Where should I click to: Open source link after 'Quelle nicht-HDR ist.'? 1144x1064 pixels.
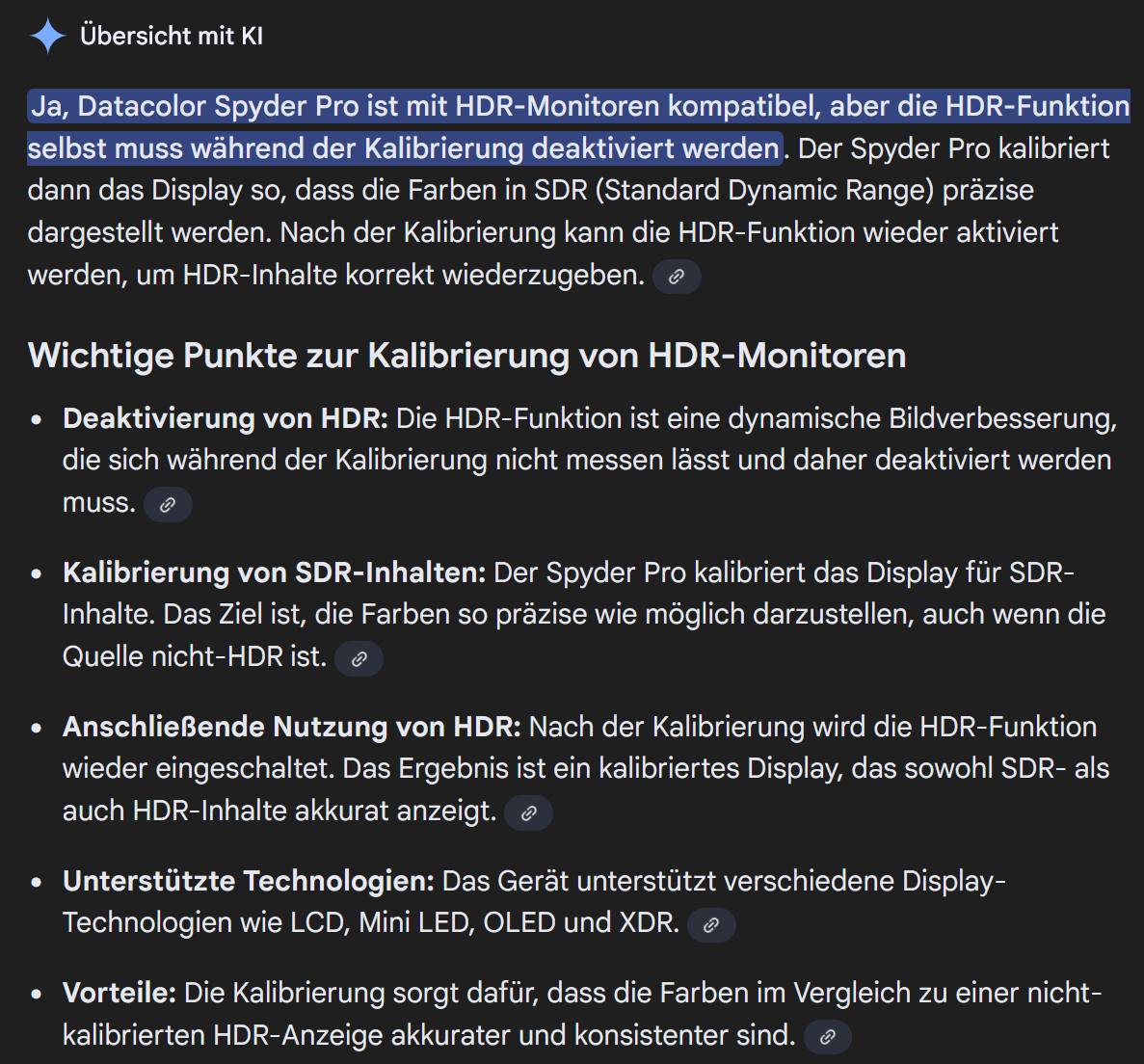(x=359, y=659)
